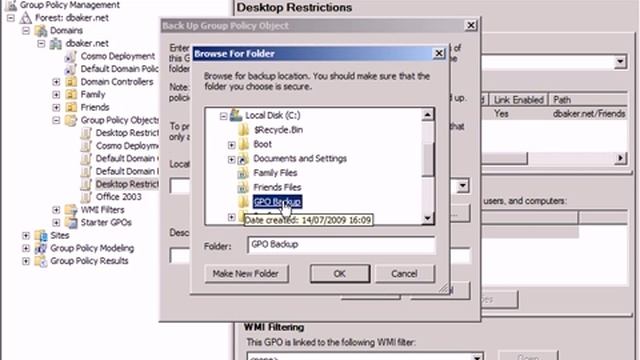Expand the Domain Controllers node
This screenshot has height=360, width=640.
point(56,82)
